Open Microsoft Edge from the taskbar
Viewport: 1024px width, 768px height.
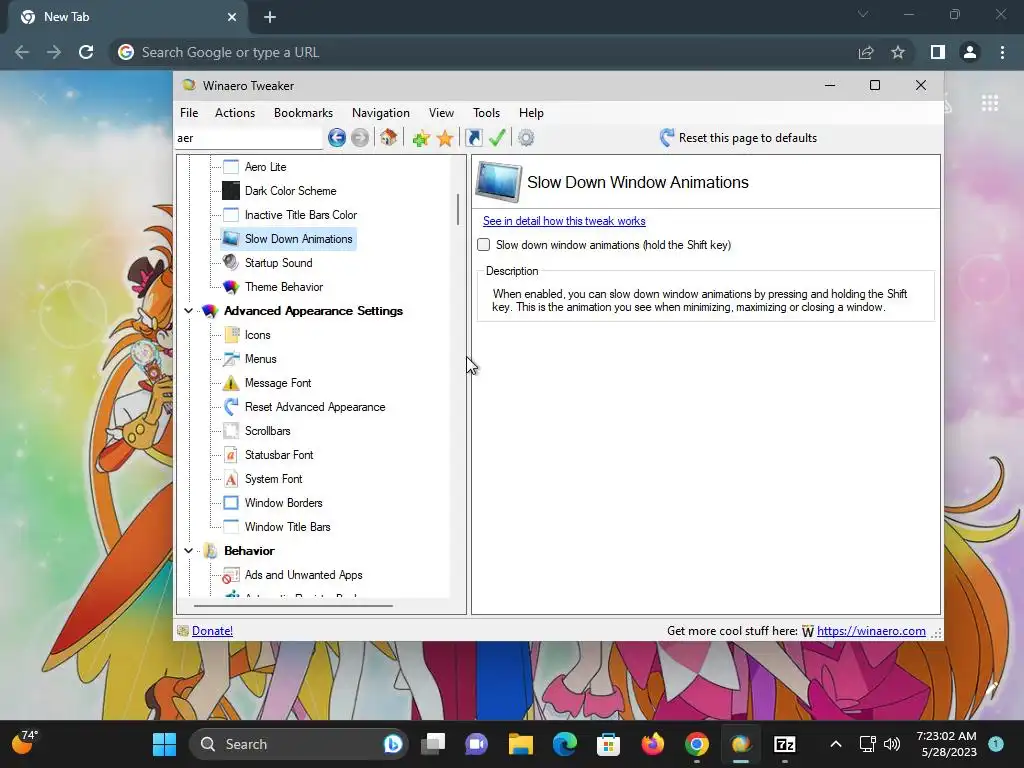565,744
